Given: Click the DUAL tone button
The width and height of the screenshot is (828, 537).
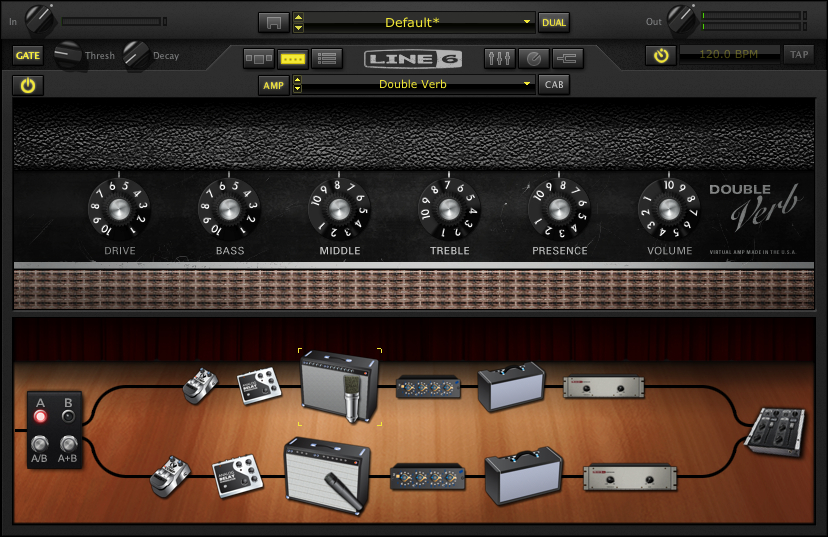Looking at the screenshot, I should click(553, 22).
